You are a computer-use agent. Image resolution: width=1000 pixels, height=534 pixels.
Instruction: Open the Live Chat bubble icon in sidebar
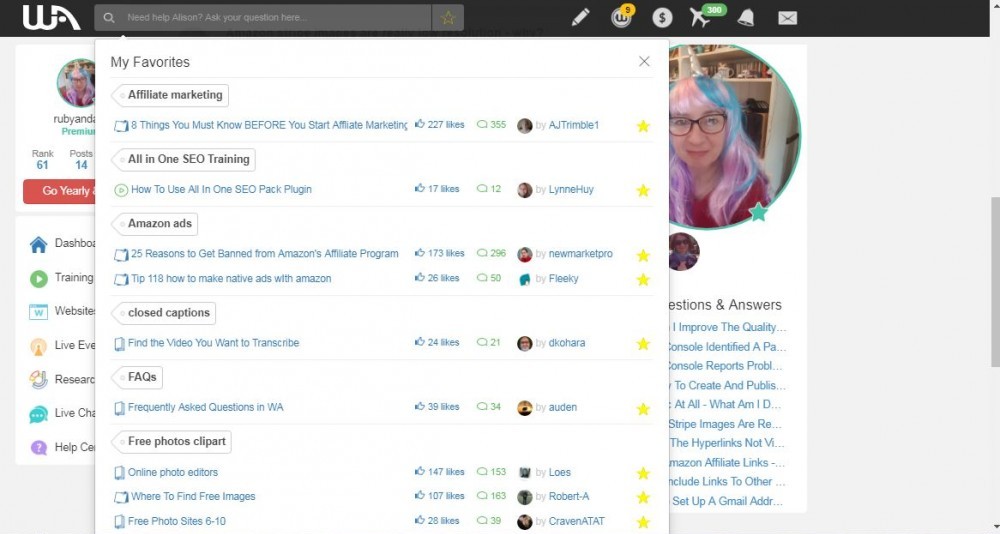click(38, 414)
